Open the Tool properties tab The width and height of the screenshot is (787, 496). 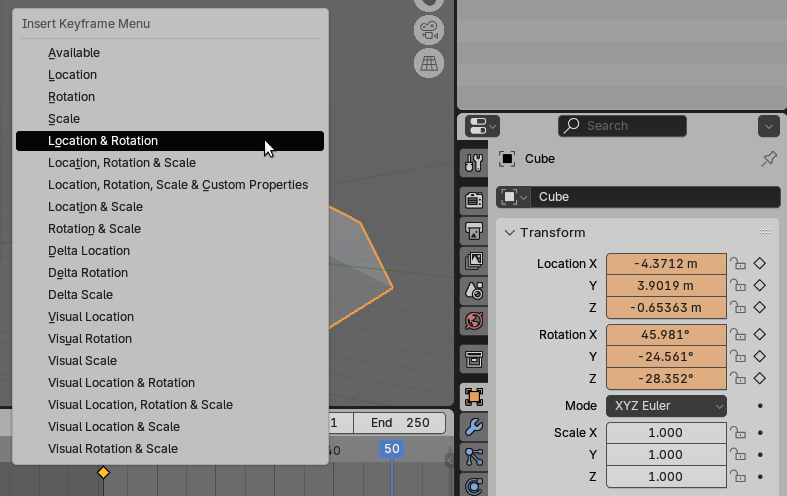coord(474,163)
